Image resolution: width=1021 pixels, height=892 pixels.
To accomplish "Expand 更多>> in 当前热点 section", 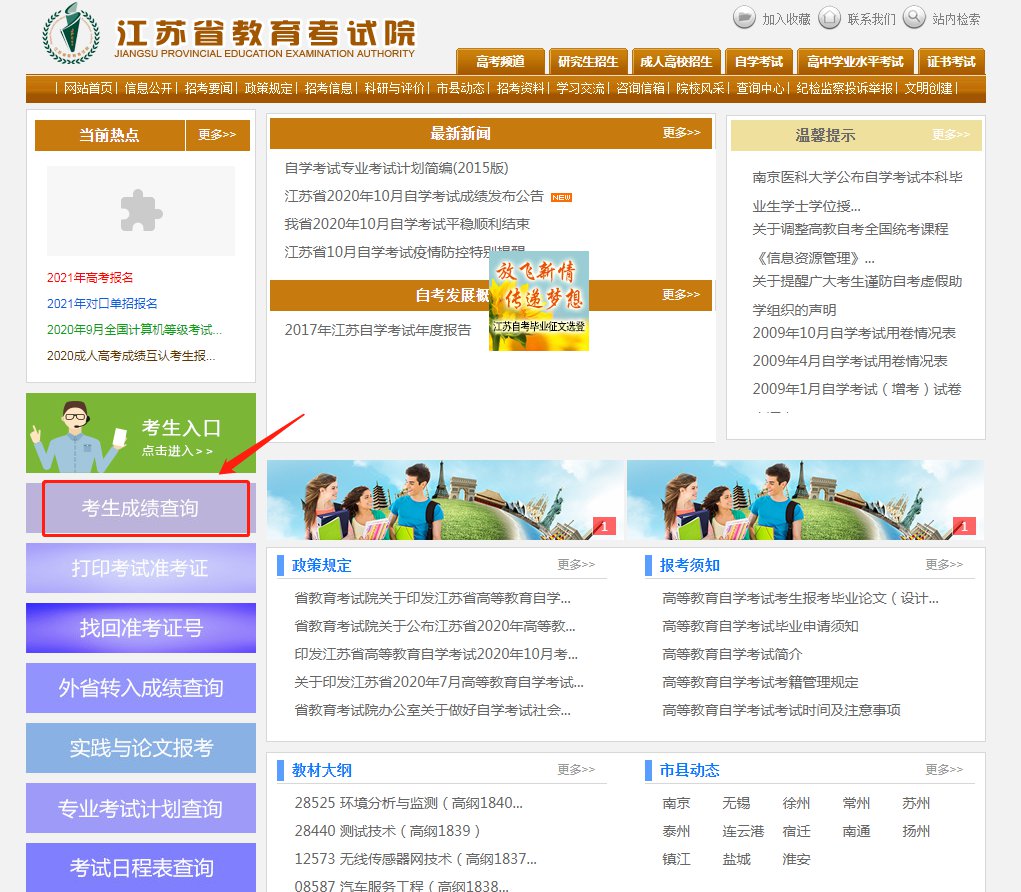I will (x=217, y=135).
